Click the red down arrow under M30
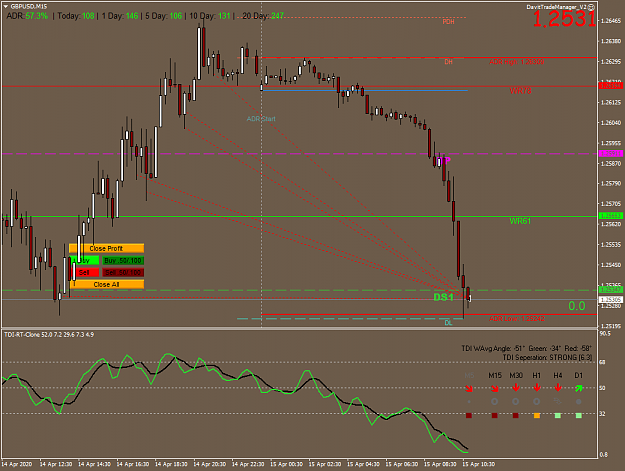Image resolution: width=625 pixels, height=471 pixels. click(516, 387)
